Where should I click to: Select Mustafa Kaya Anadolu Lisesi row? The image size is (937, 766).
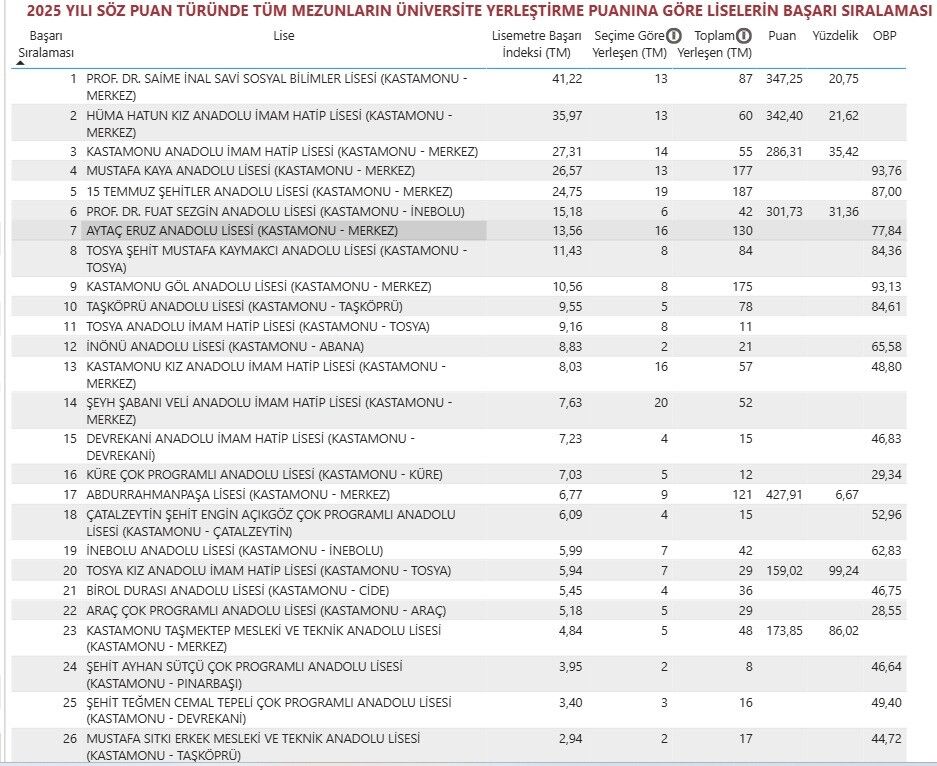(250, 171)
